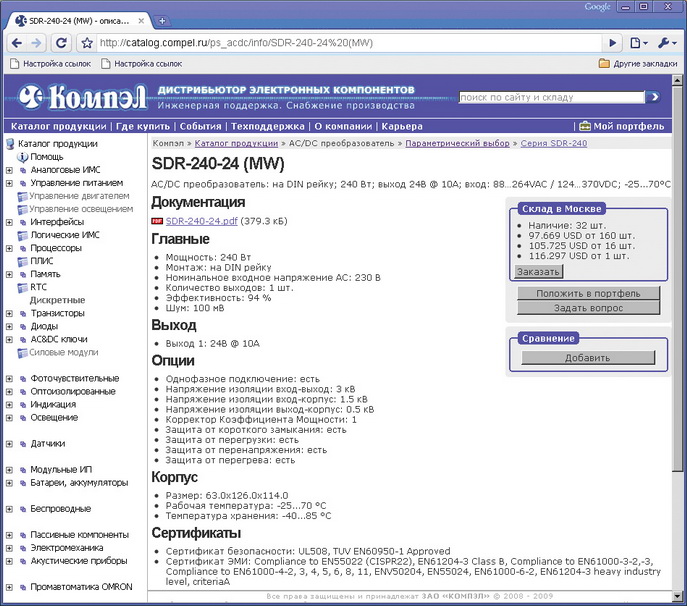Expand the Процессоры tree node
The image size is (687, 606).
[9, 248]
